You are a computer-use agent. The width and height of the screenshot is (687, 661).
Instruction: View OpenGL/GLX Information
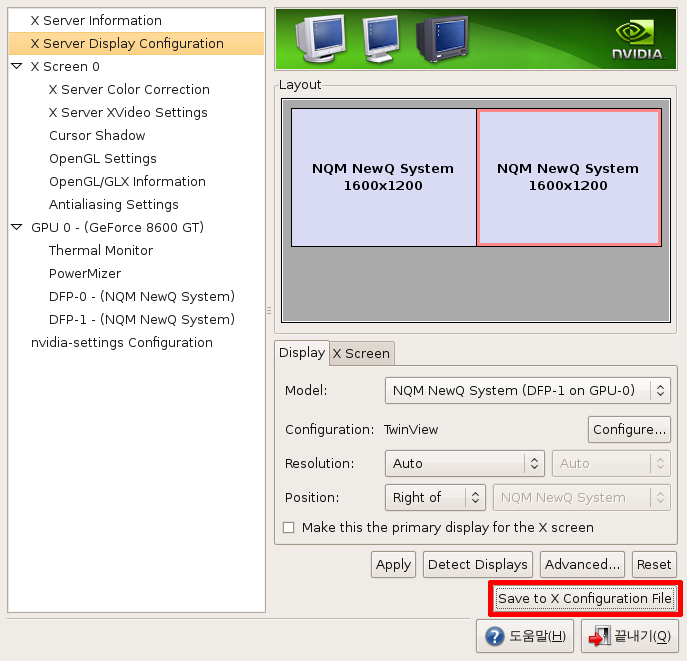[127, 181]
